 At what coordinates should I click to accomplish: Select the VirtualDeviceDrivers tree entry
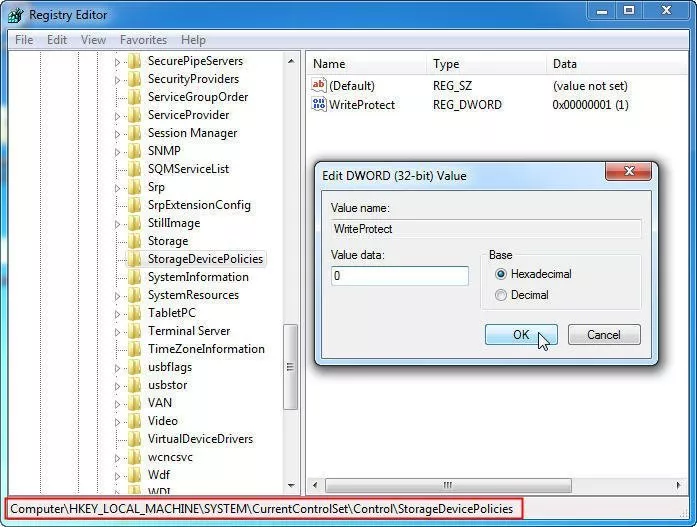(x=200, y=439)
